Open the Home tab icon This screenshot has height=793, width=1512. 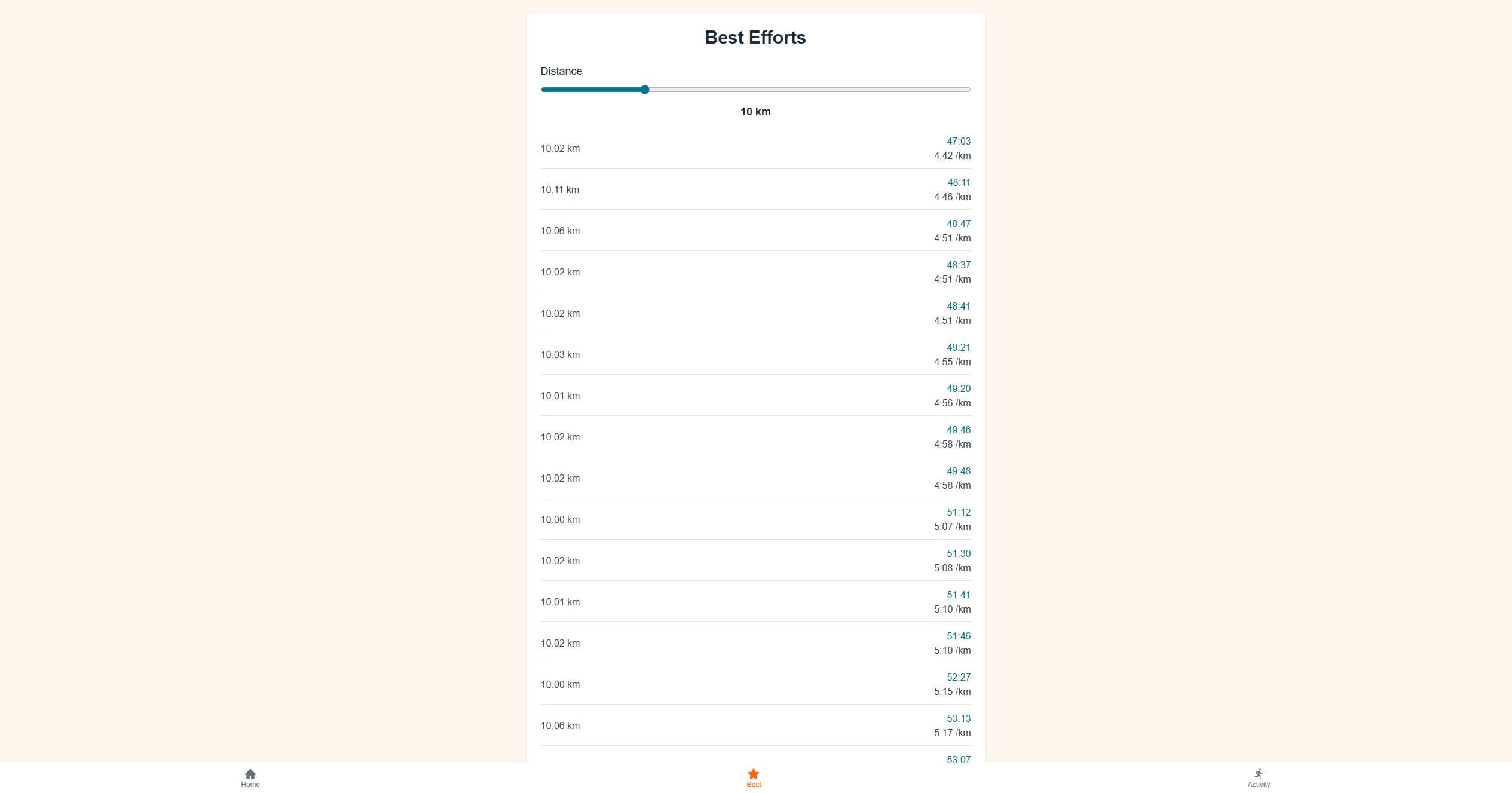(x=250, y=774)
